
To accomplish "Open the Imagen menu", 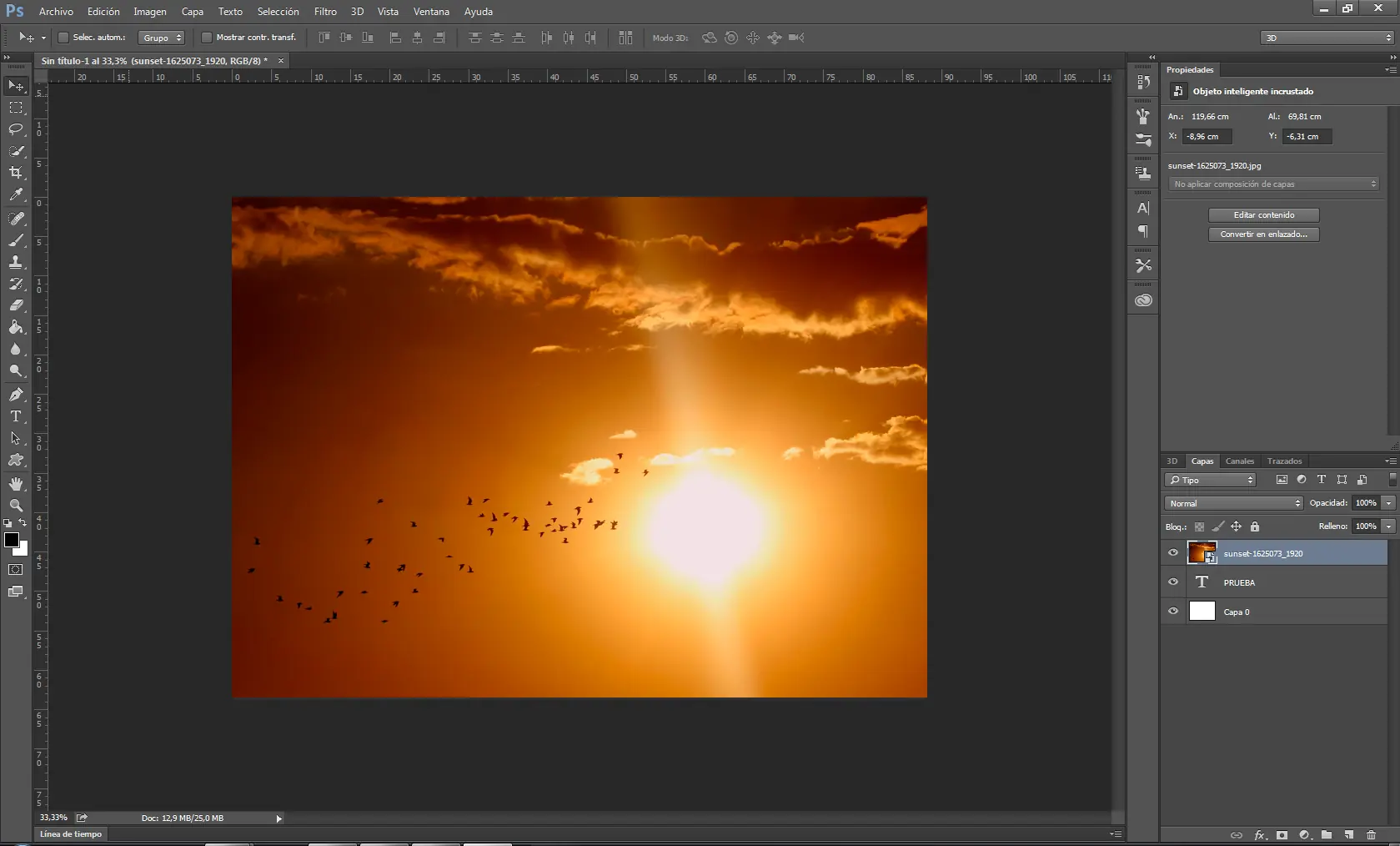I will tap(150, 12).
